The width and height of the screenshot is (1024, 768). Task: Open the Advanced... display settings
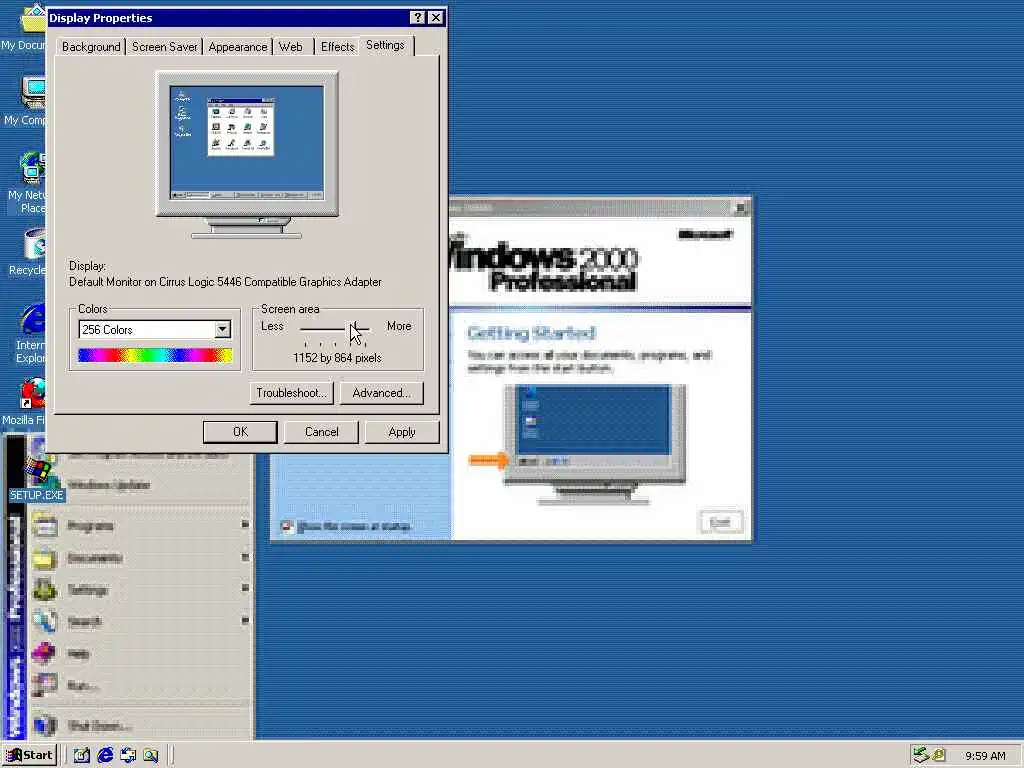(381, 393)
